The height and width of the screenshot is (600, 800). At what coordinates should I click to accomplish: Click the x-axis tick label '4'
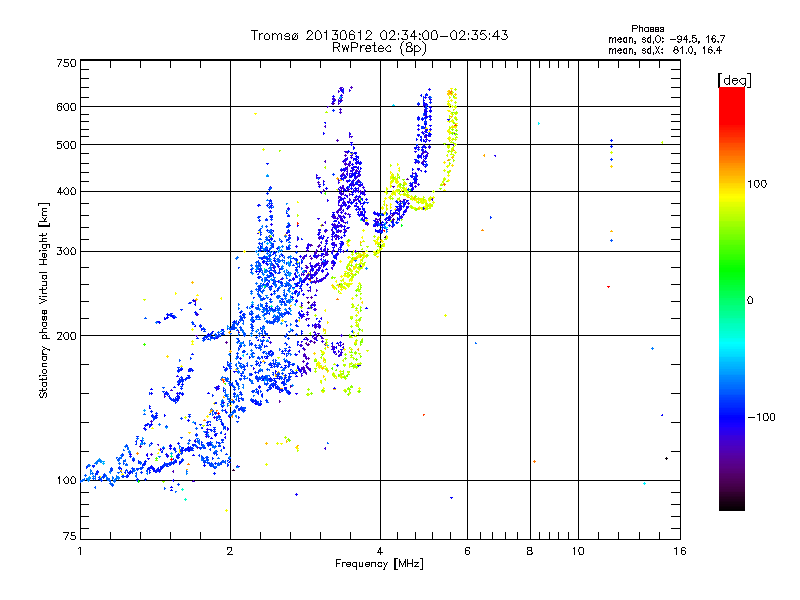coord(380,551)
